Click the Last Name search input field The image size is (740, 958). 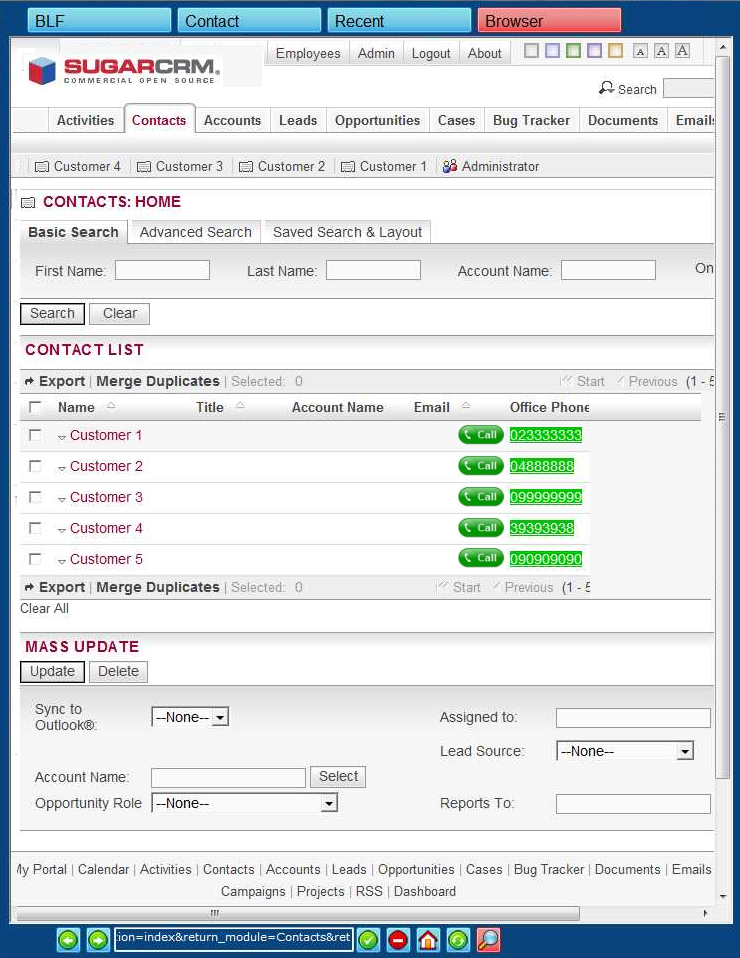point(373,271)
